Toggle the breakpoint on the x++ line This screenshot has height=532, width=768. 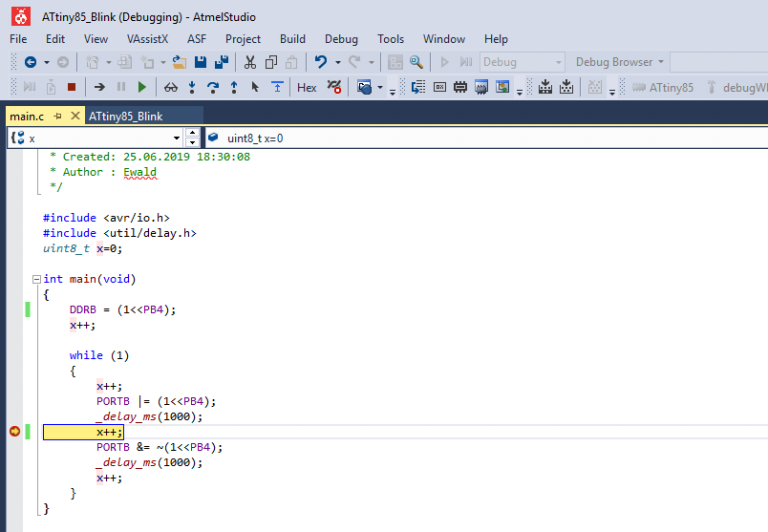(x=14, y=432)
